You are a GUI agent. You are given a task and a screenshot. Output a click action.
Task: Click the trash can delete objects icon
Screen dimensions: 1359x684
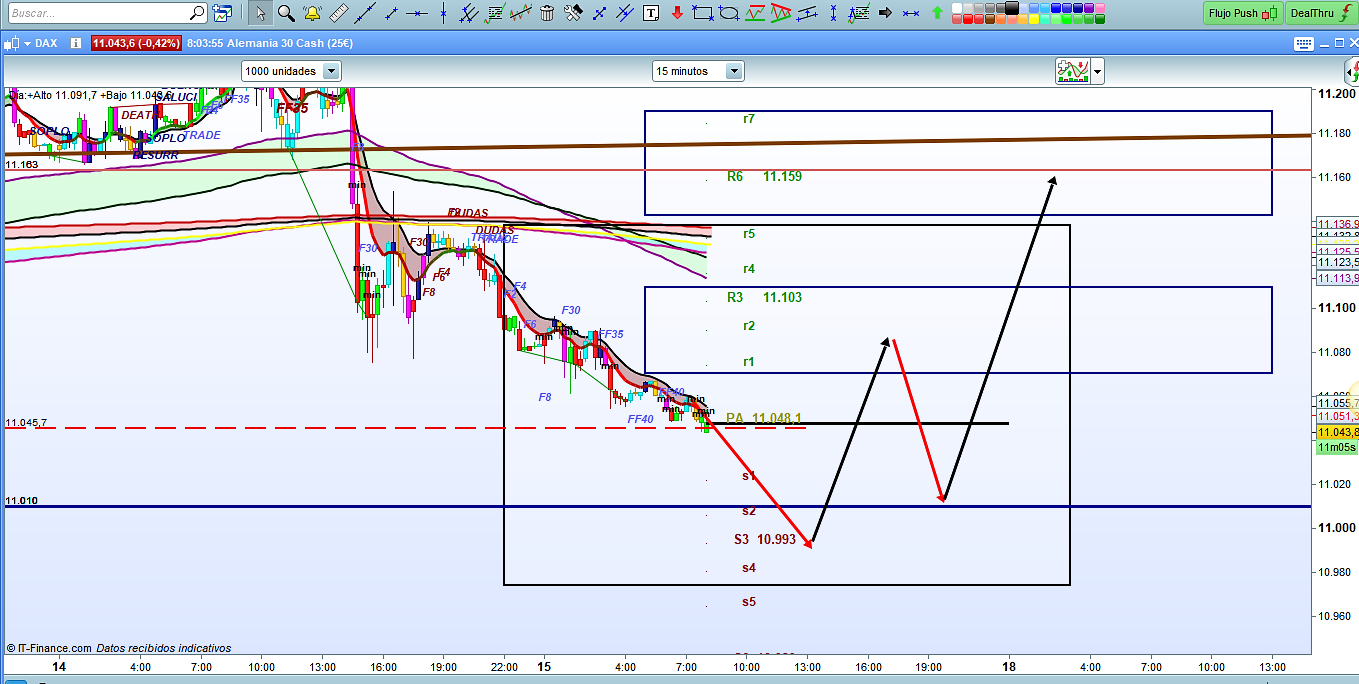click(x=547, y=13)
